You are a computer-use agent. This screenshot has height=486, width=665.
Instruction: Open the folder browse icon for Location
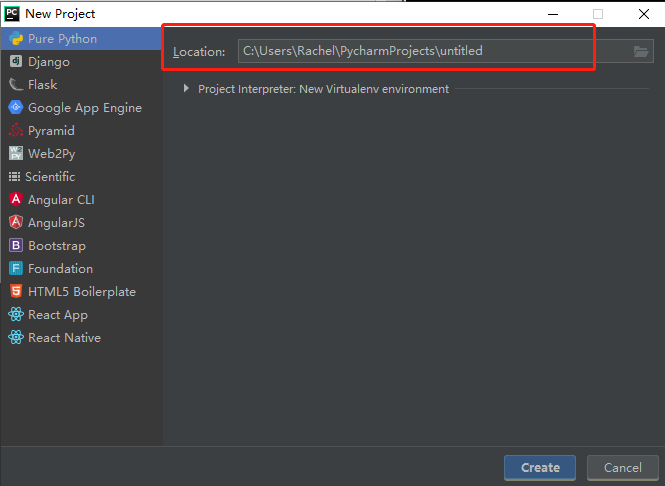pos(641,51)
